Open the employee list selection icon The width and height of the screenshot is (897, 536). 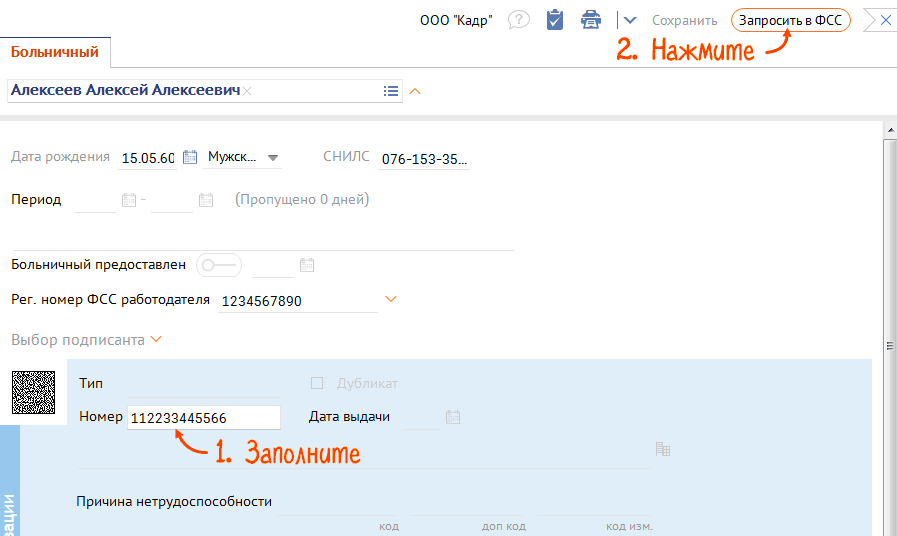(x=391, y=91)
